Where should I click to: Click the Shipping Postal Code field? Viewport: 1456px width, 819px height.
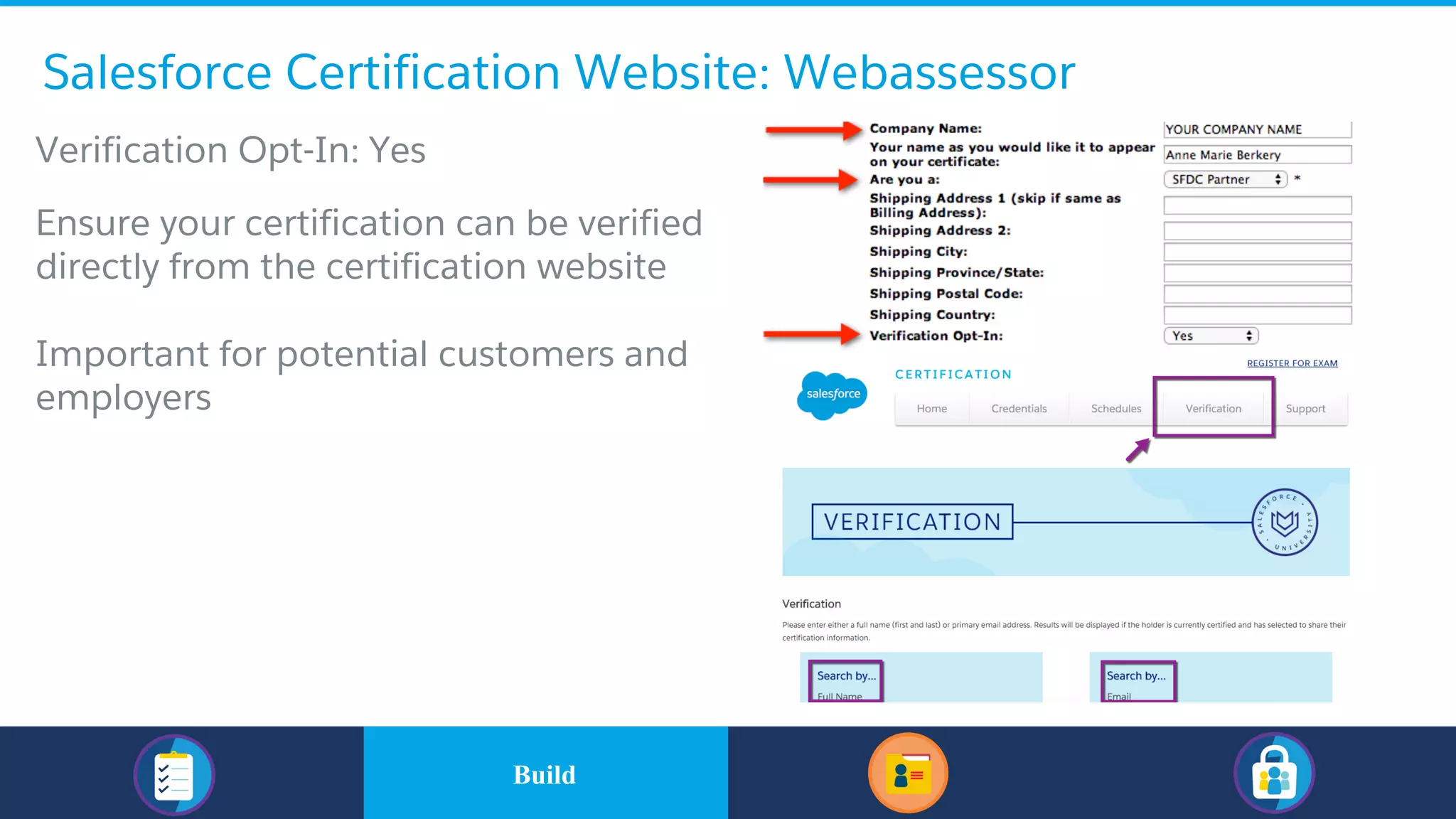tap(1257, 294)
